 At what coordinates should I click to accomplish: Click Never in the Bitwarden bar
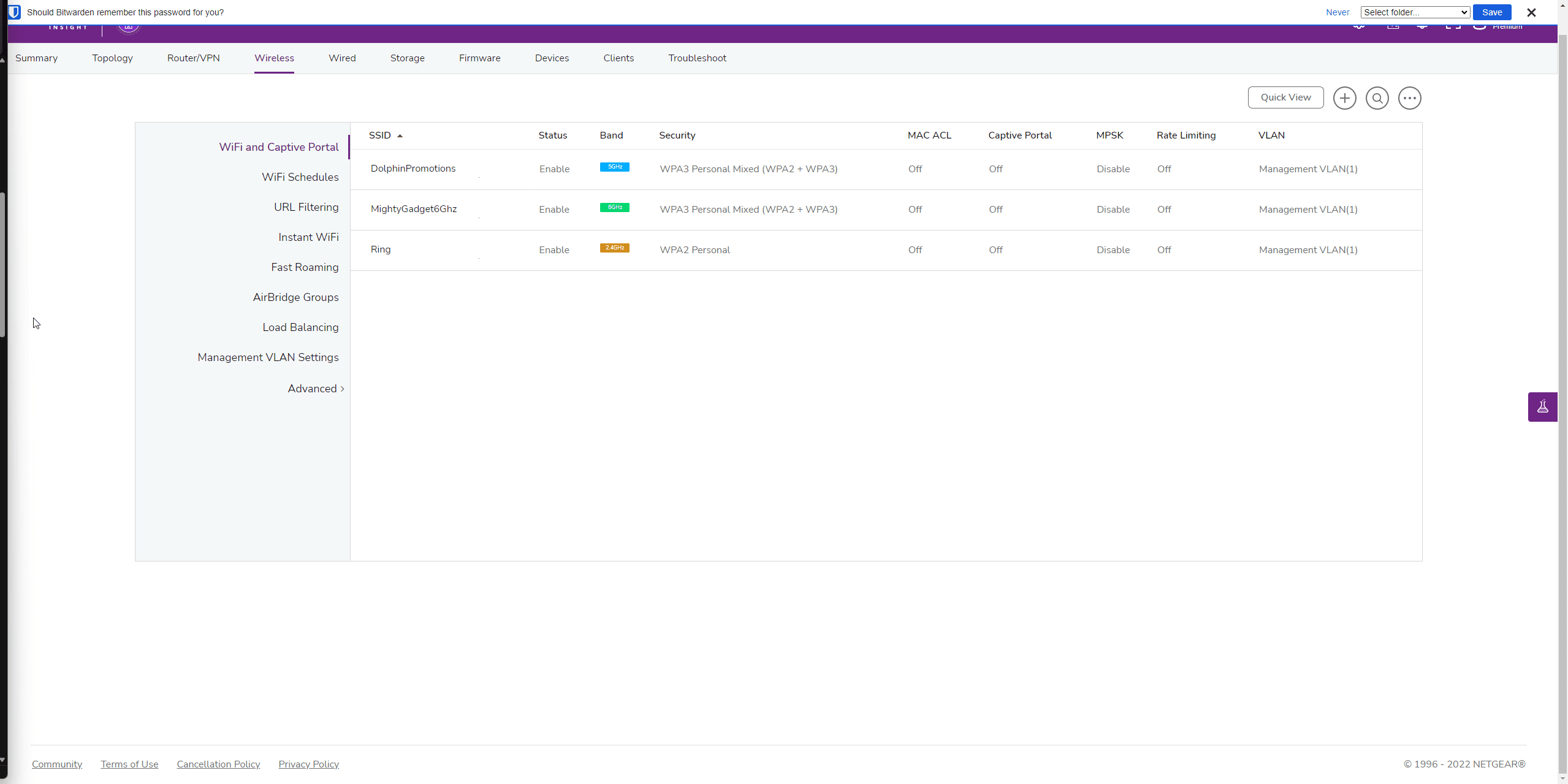(1337, 12)
